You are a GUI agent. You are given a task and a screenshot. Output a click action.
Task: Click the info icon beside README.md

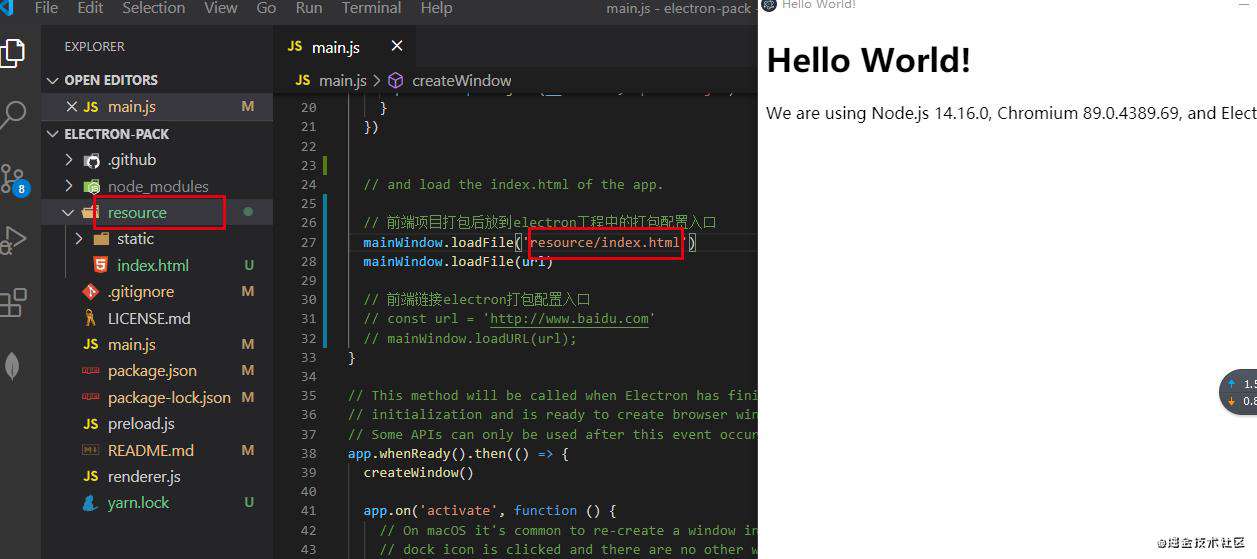pos(91,450)
